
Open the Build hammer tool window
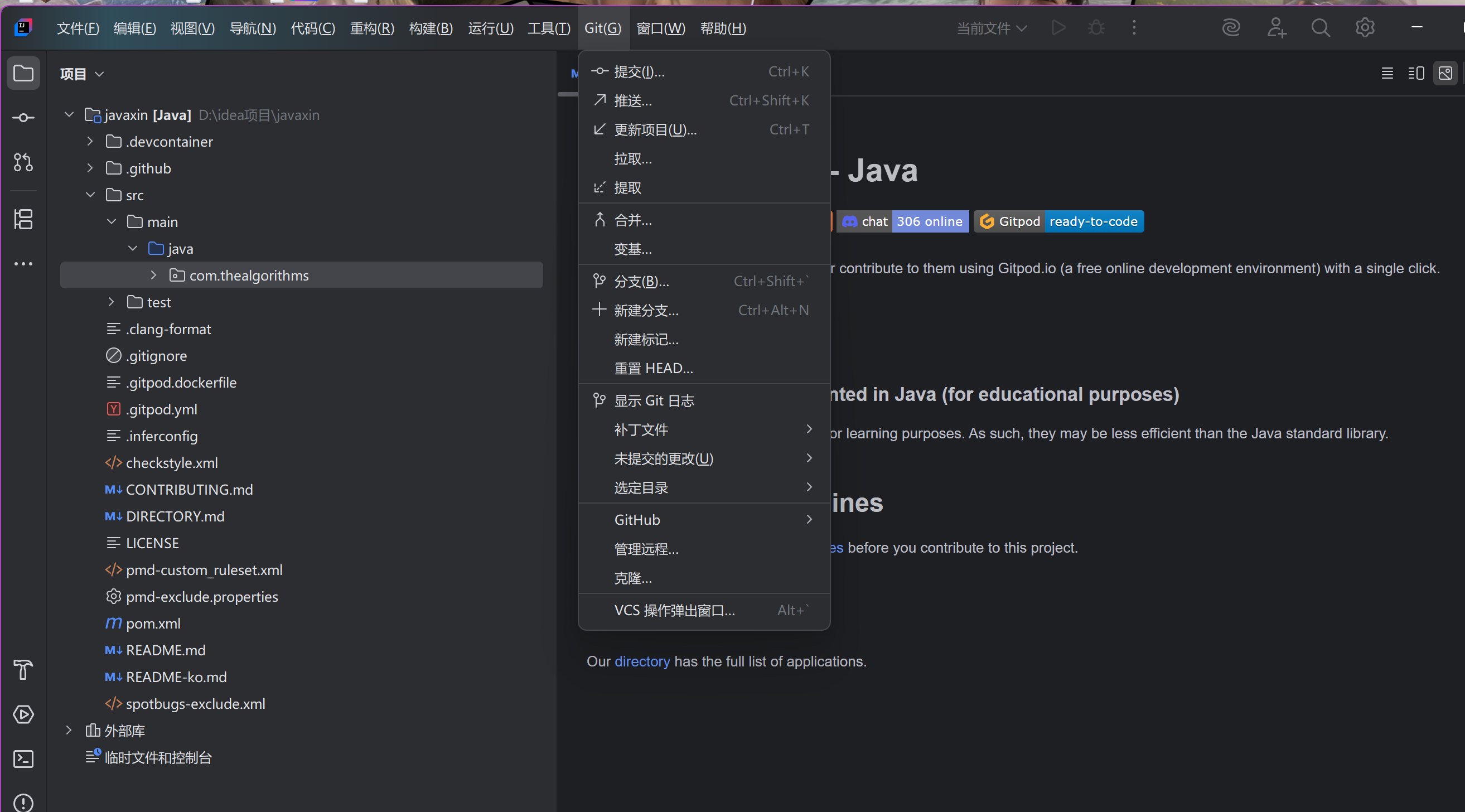pos(23,670)
